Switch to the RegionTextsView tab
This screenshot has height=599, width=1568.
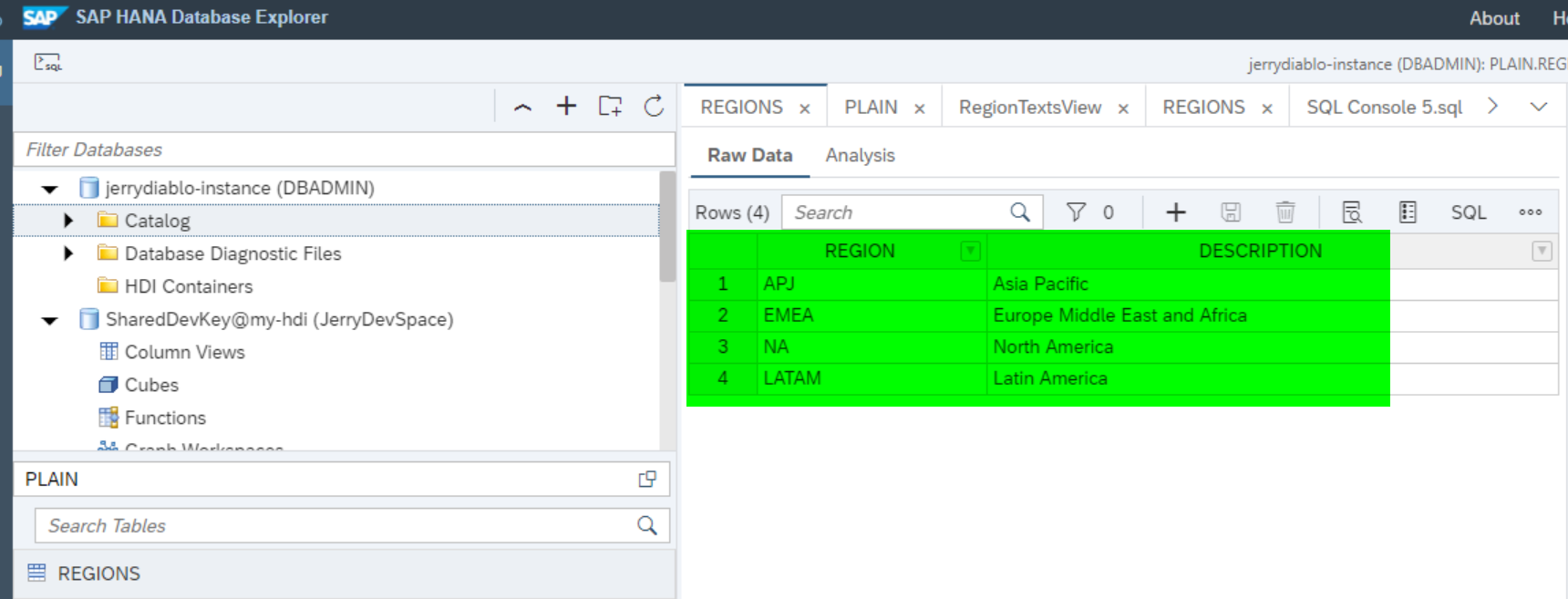1030,108
